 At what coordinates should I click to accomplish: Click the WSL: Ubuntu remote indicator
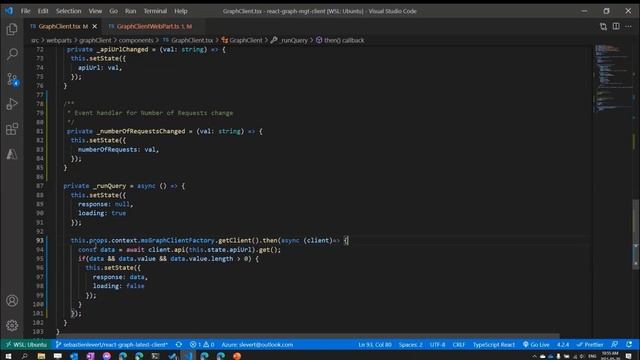point(26,344)
